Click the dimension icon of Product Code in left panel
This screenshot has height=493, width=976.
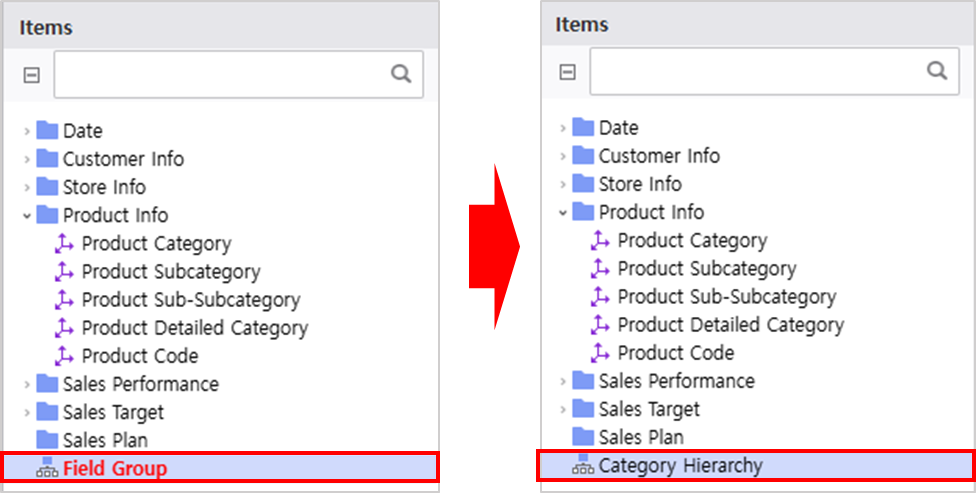(64, 356)
